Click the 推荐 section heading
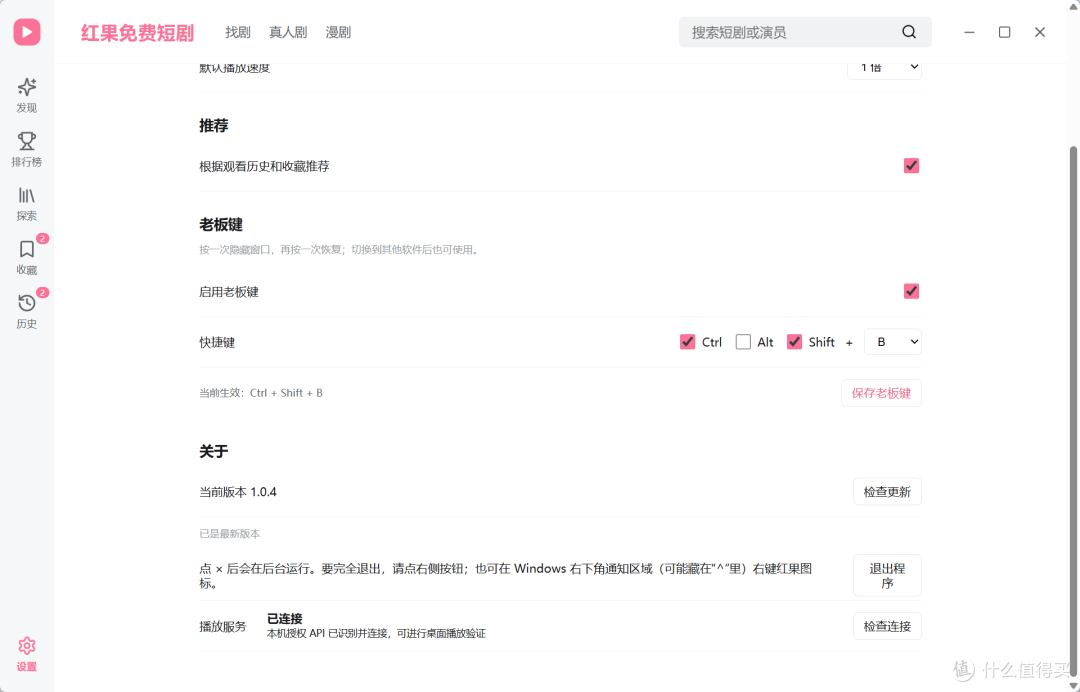The width and height of the screenshot is (1080, 692). click(214, 125)
